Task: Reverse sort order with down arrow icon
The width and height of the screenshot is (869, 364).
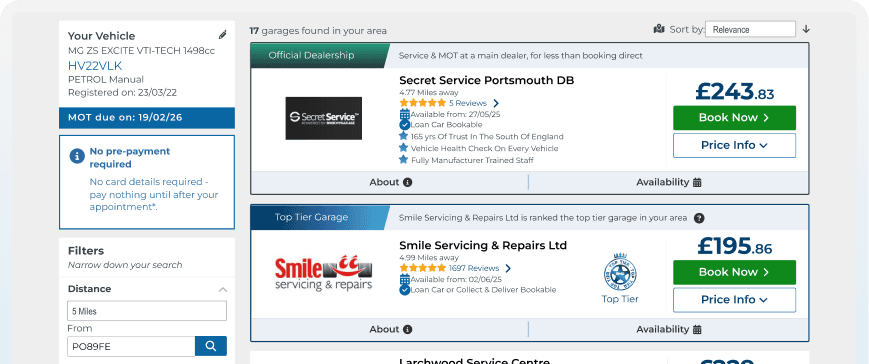Action: 806,29
